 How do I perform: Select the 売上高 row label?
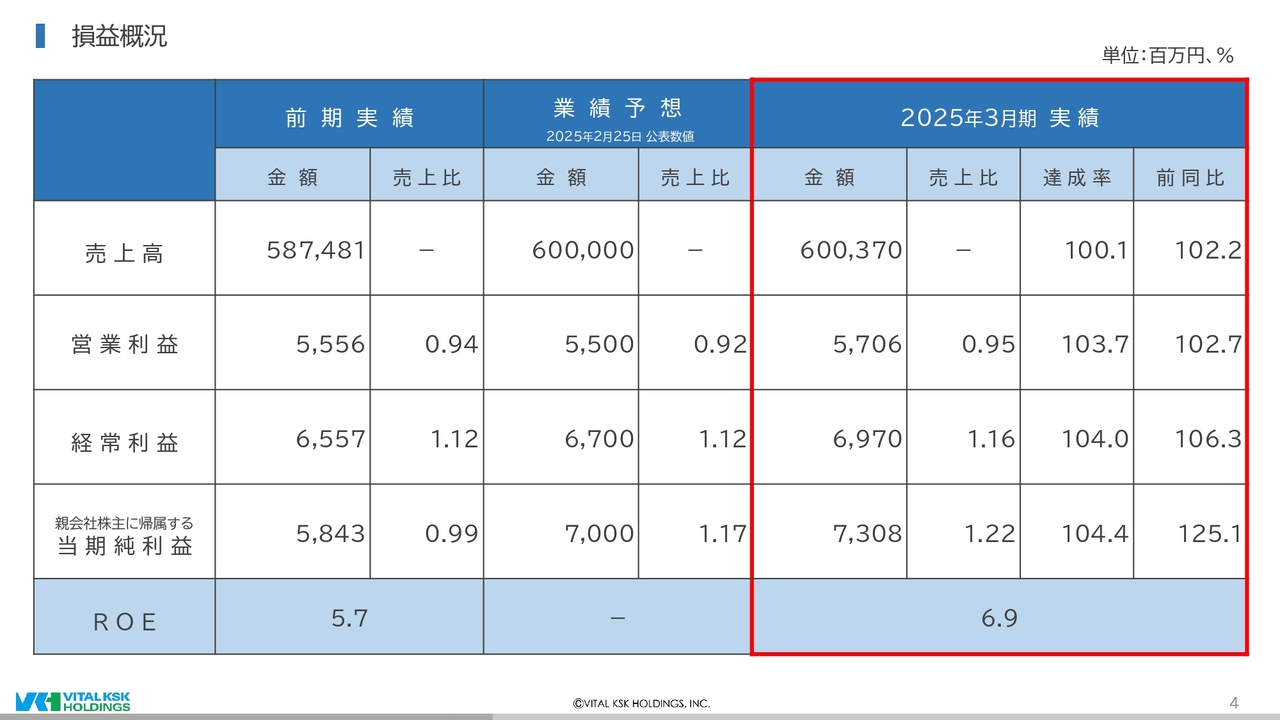pyautogui.click(x=124, y=254)
